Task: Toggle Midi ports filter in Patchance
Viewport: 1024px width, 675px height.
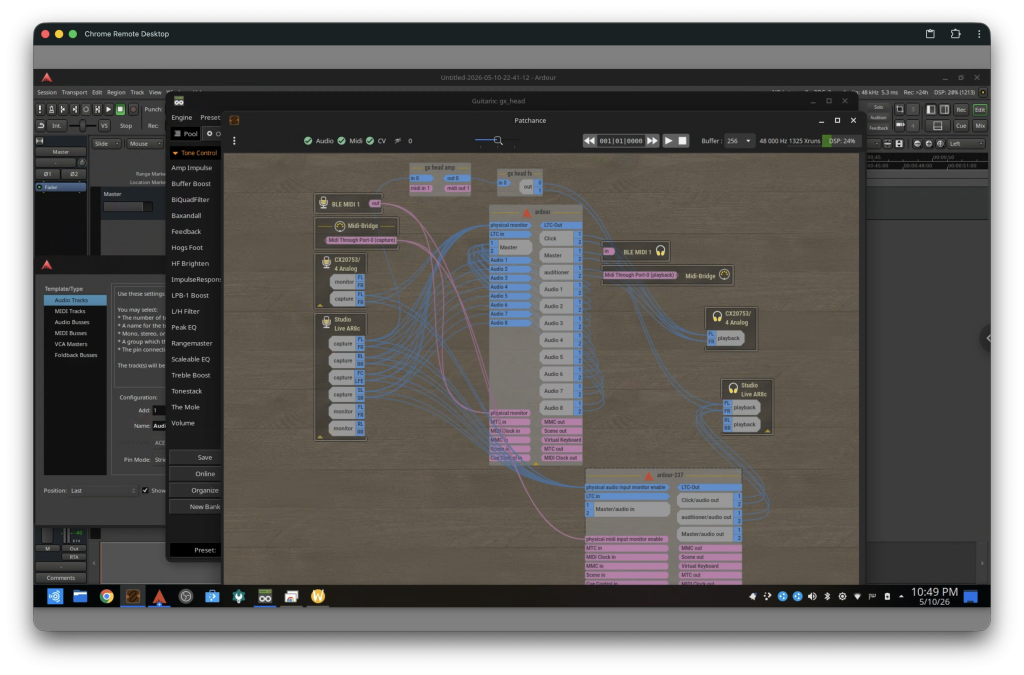Action: (350, 140)
